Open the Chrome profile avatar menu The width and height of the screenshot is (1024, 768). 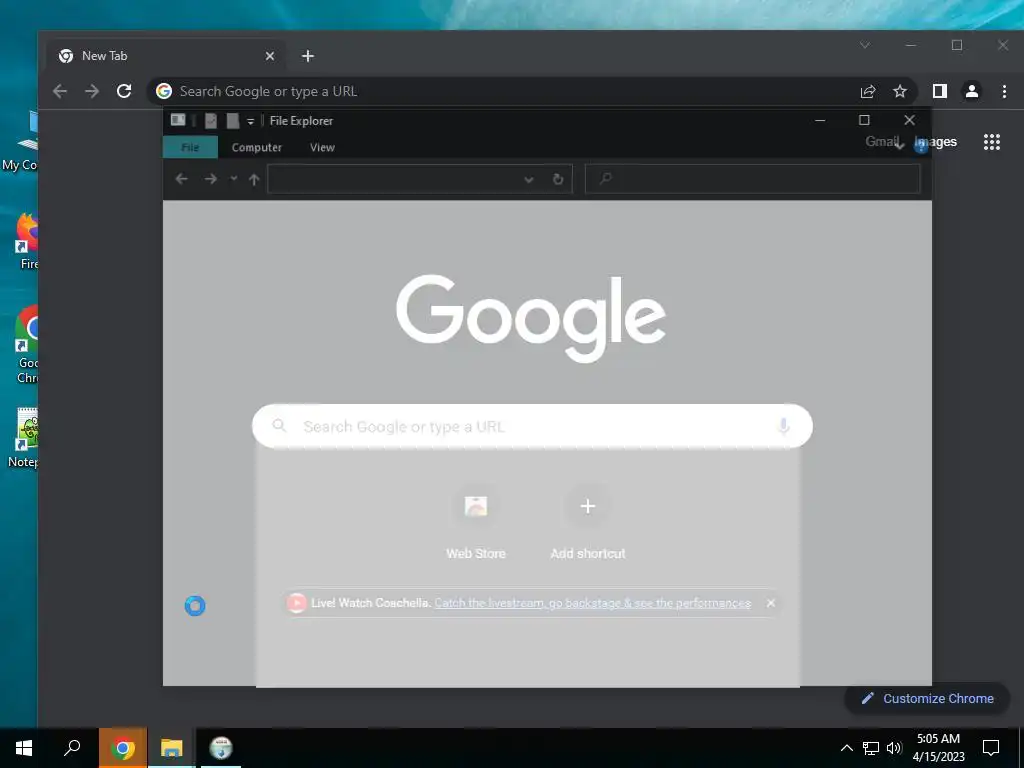click(972, 91)
